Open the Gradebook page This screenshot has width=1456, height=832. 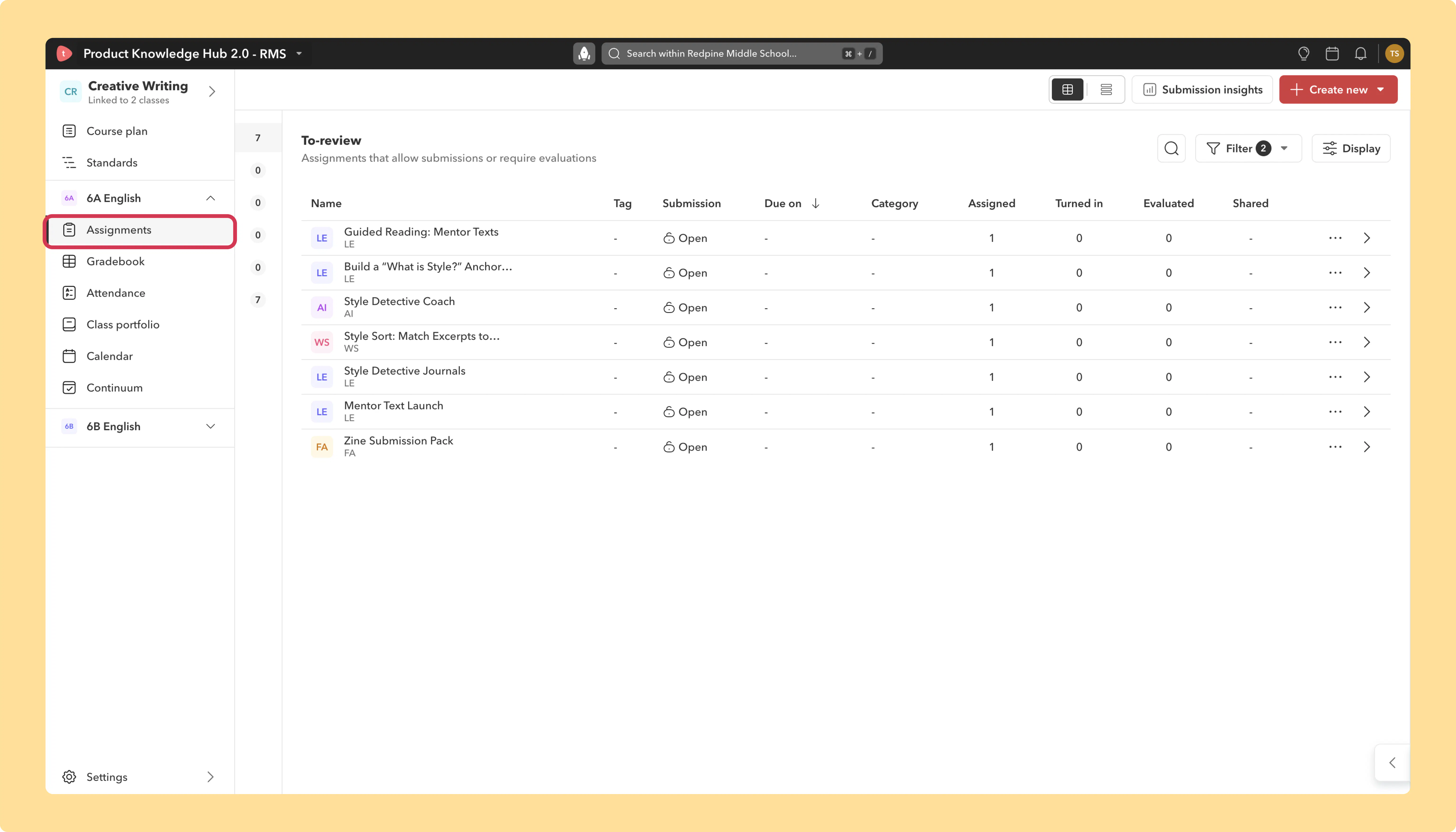pyautogui.click(x=140, y=262)
